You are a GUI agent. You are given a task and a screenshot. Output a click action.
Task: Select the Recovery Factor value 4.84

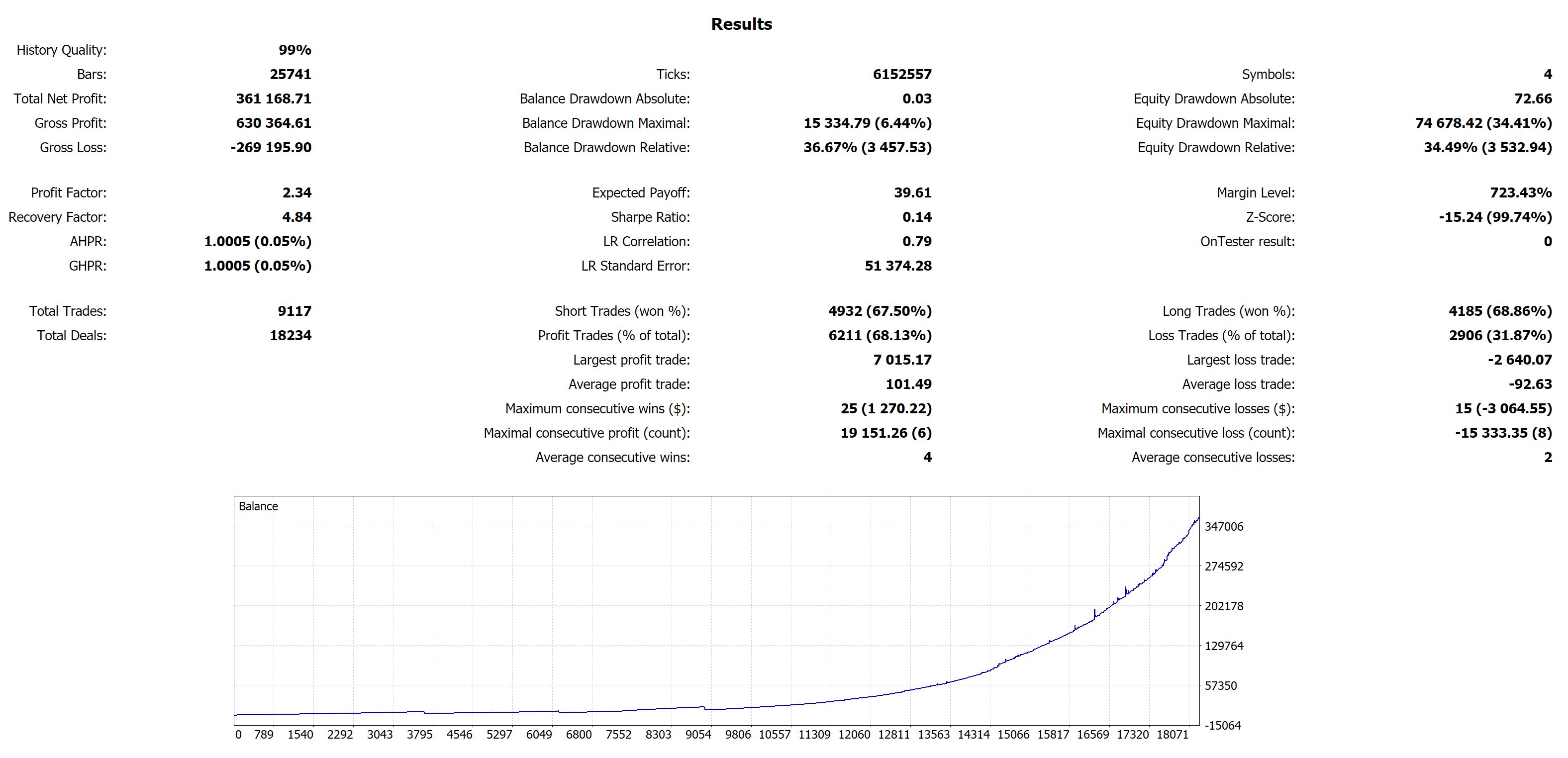tap(296, 217)
